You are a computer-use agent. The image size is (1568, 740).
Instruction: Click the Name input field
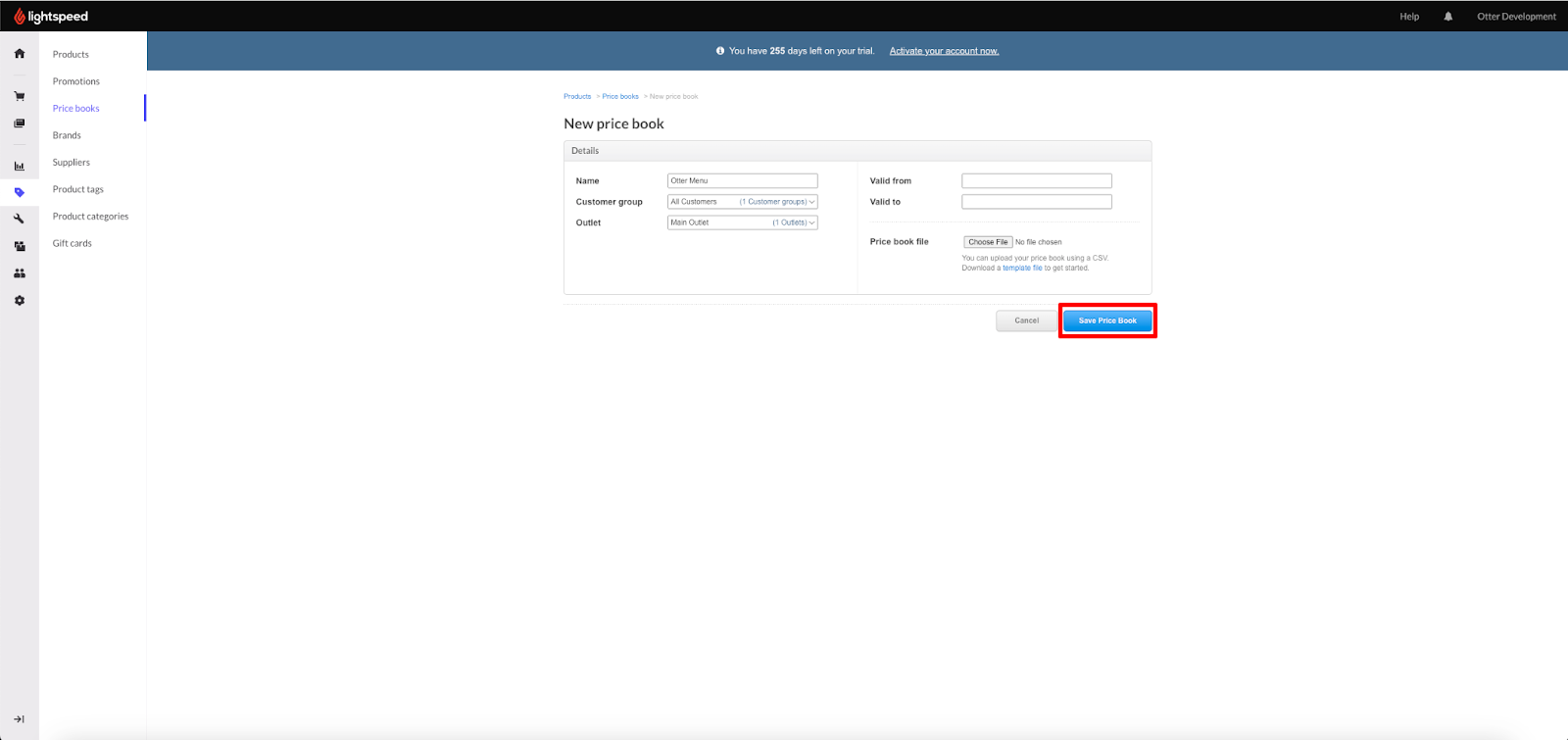tap(742, 181)
